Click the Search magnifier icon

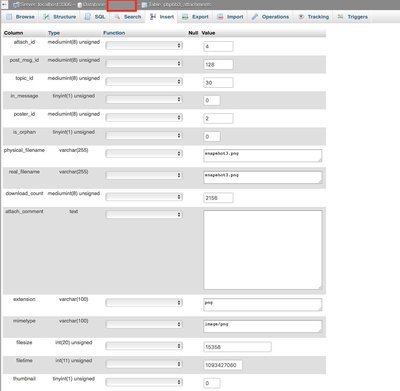point(117,17)
